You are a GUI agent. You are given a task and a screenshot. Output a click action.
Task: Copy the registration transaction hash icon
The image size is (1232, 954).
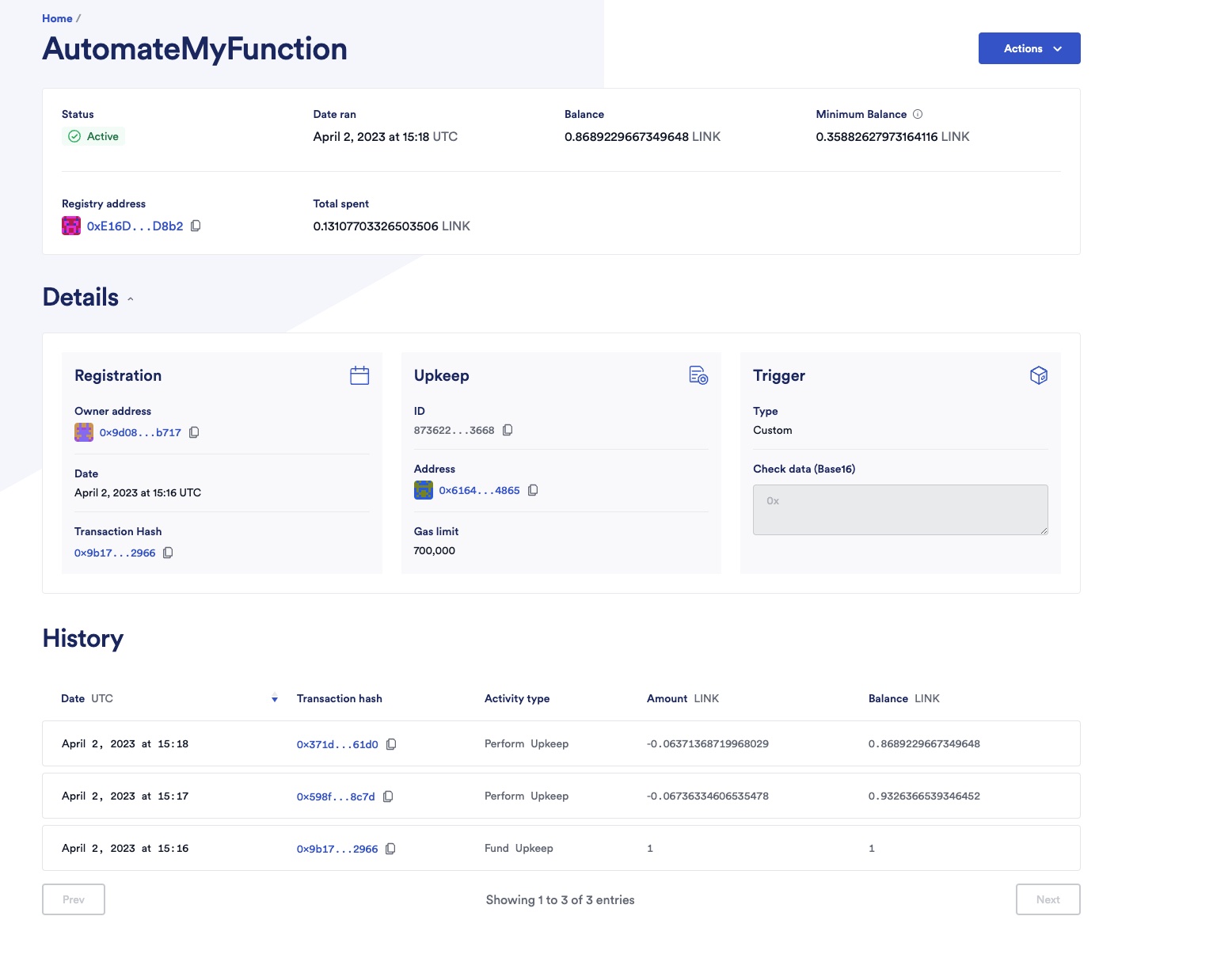click(x=168, y=553)
